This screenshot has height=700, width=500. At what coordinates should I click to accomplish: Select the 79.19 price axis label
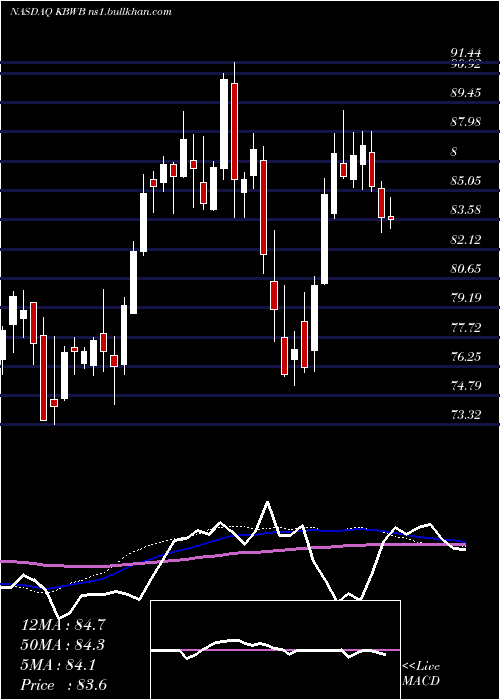click(x=466, y=298)
